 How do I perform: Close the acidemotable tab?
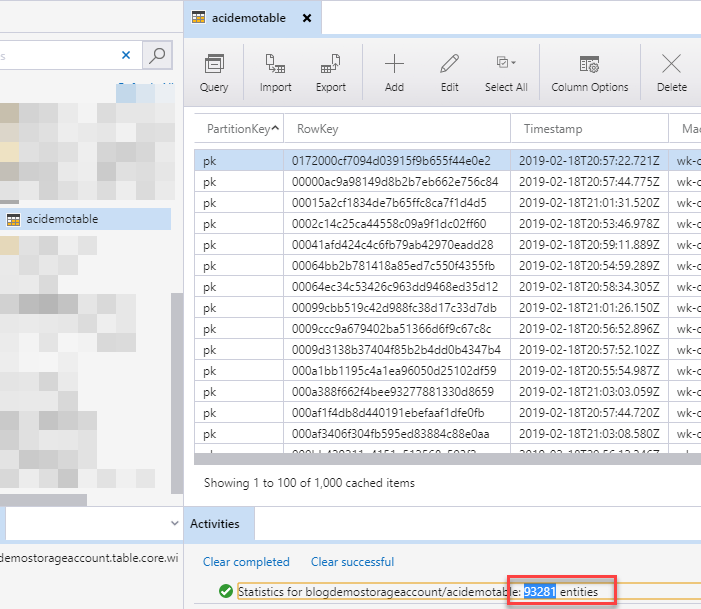(306, 18)
